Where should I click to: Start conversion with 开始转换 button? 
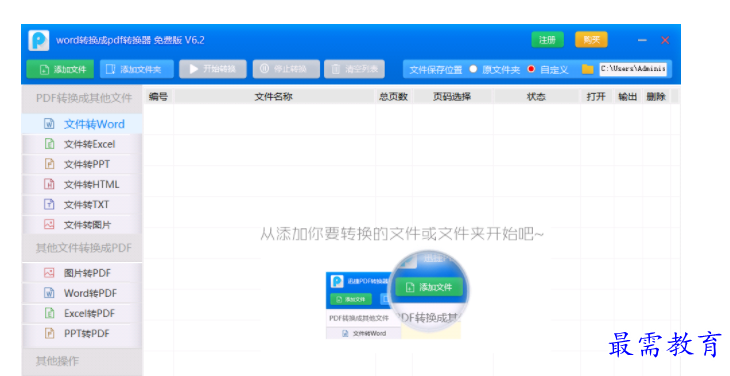pyautogui.click(x=213, y=69)
